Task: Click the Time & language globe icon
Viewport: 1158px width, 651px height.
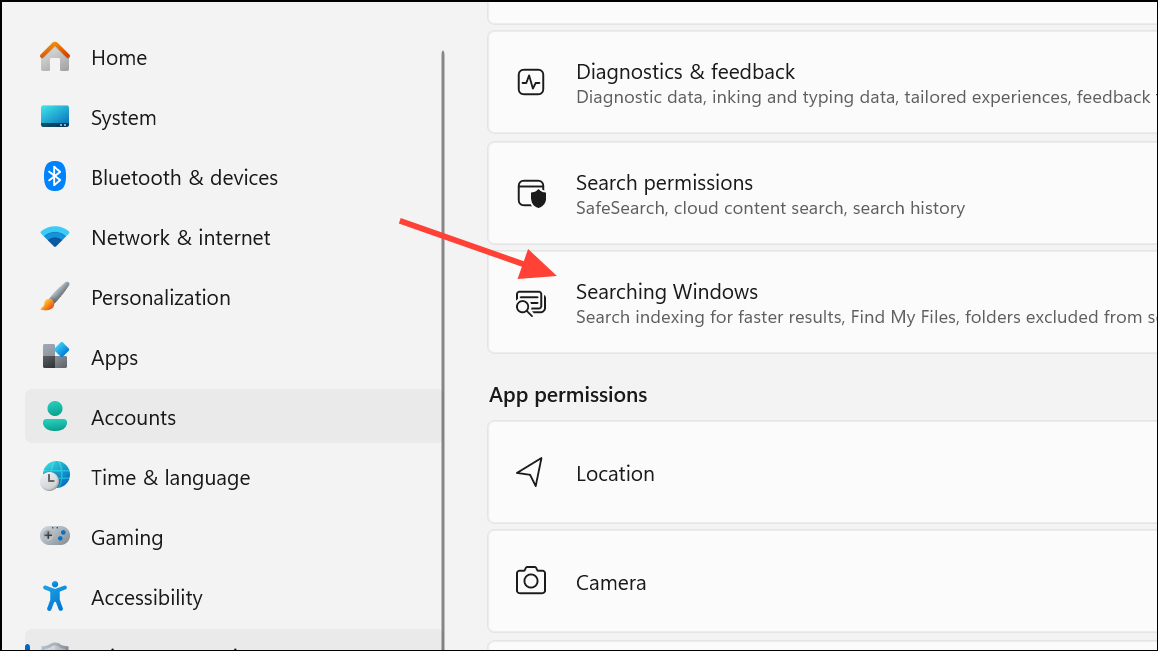Action: 55,477
